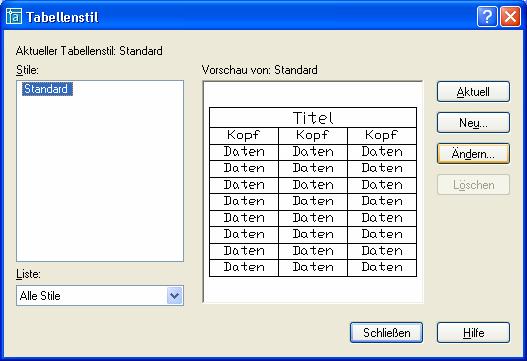This screenshot has height=361, width=527.
Task: Open help with the Hilfe button
Action: coord(473,333)
